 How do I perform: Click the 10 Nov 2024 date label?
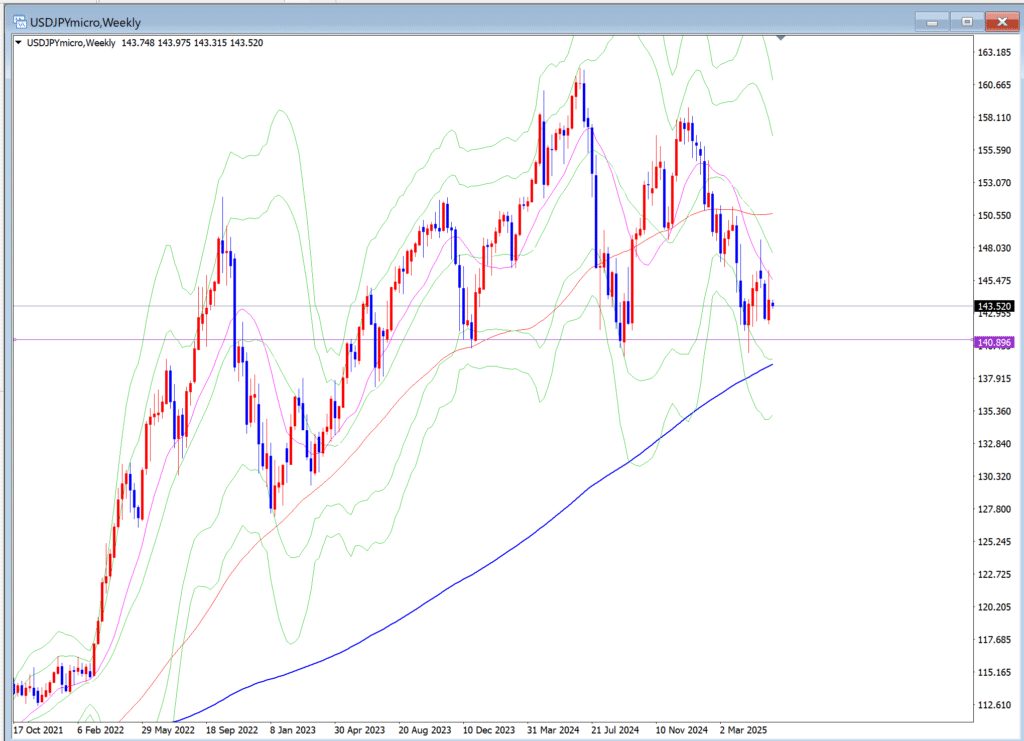point(682,730)
